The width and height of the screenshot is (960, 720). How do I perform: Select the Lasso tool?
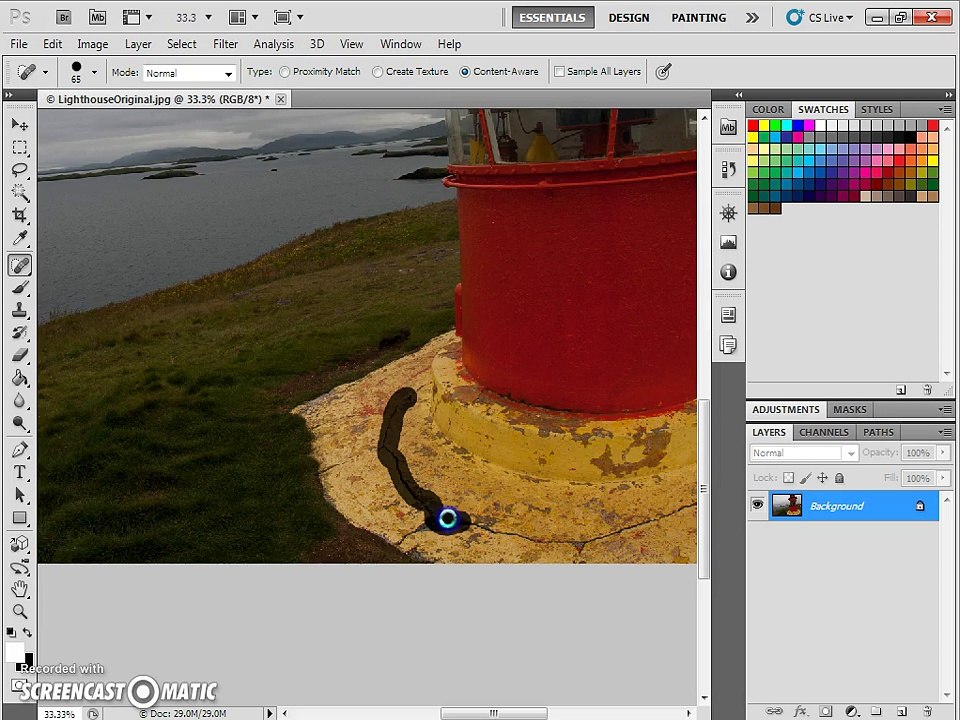point(20,170)
